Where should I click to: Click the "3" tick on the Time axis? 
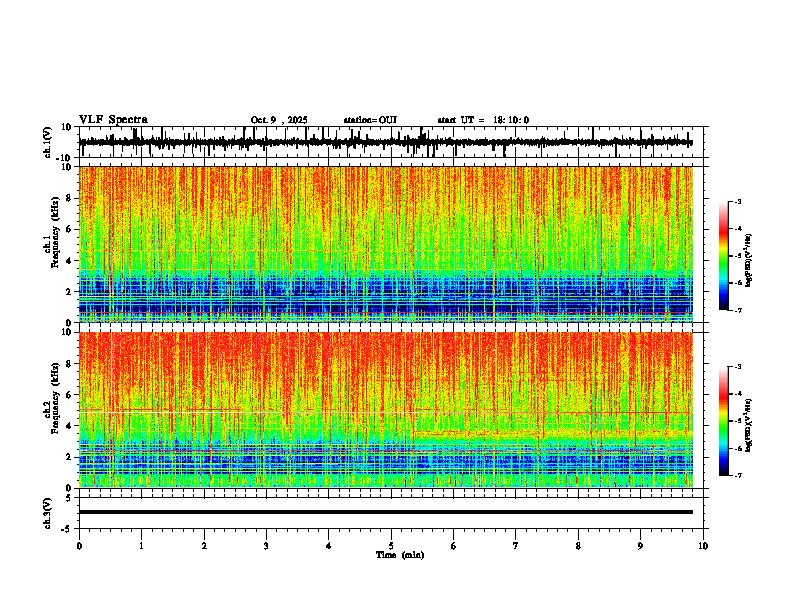[x=266, y=546]
